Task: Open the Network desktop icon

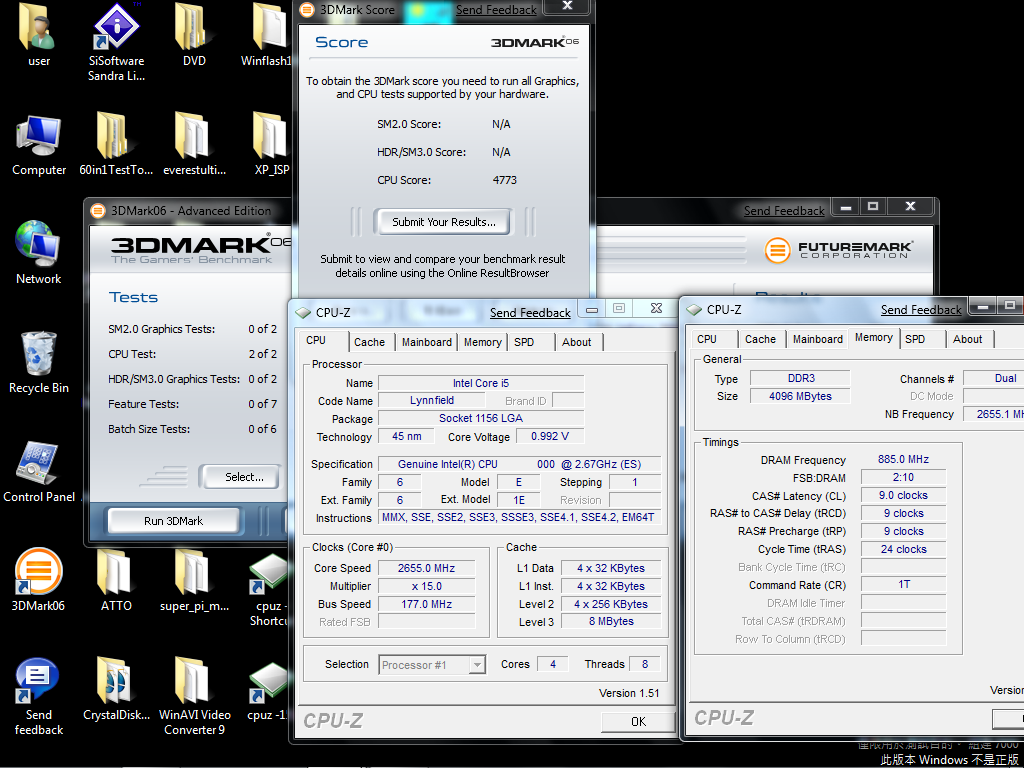Action: [x=39, y=253]
